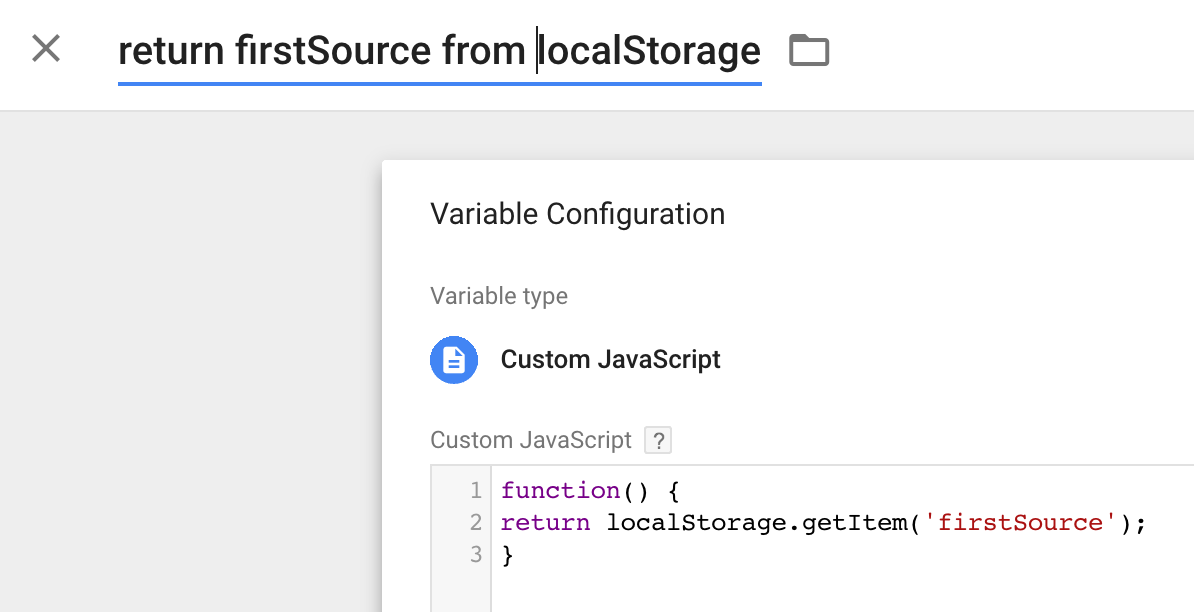Screen dimensions: 1194x612
Task: Open the question mark help icon
Action: click(x=658, y=440)
